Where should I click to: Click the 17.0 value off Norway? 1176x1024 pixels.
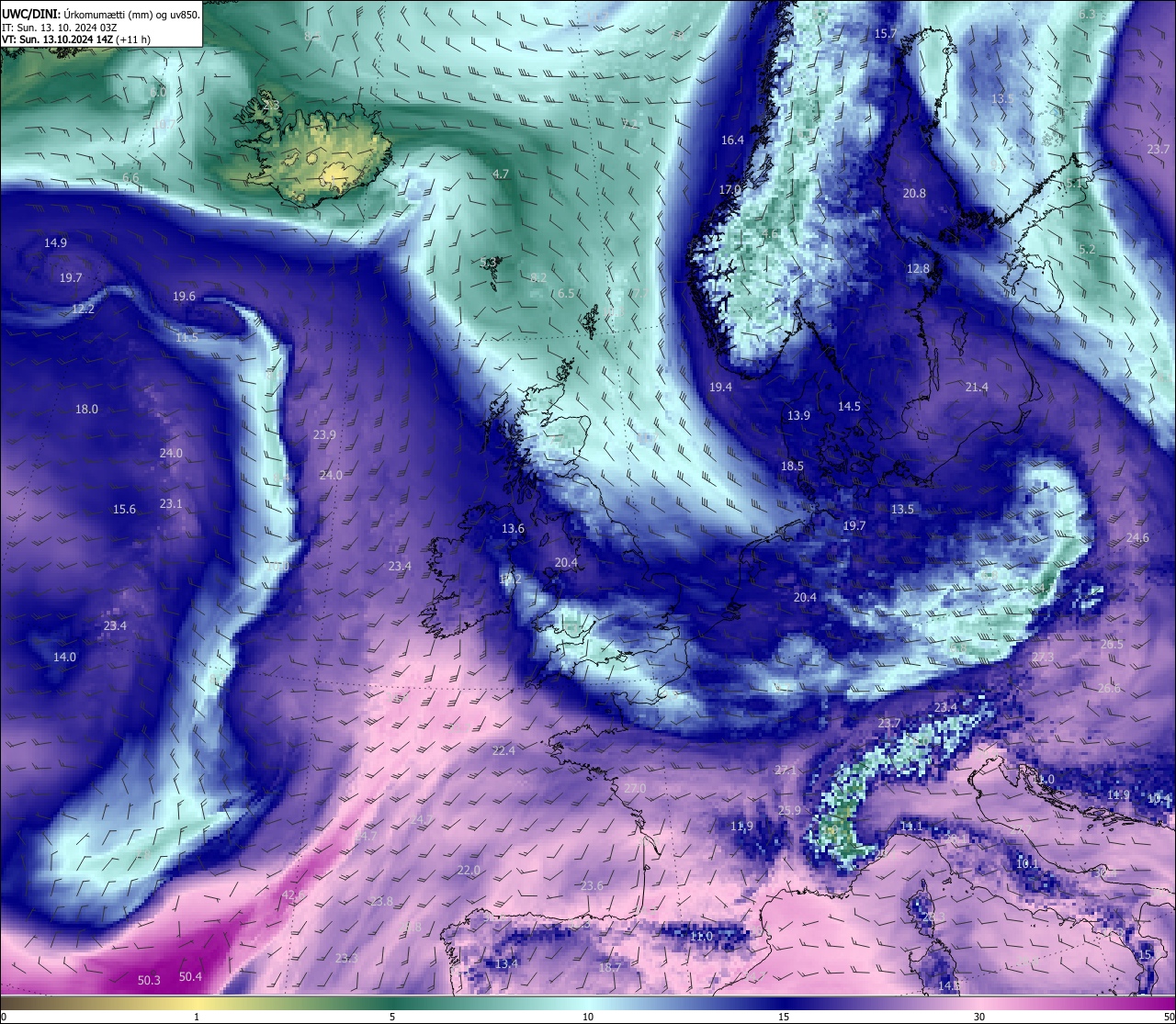pos(729,189)
